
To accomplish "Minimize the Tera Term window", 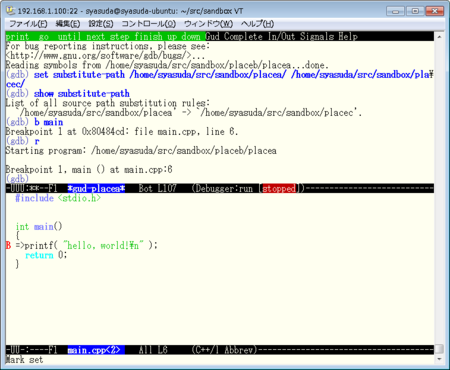I will tap(395, 11).
